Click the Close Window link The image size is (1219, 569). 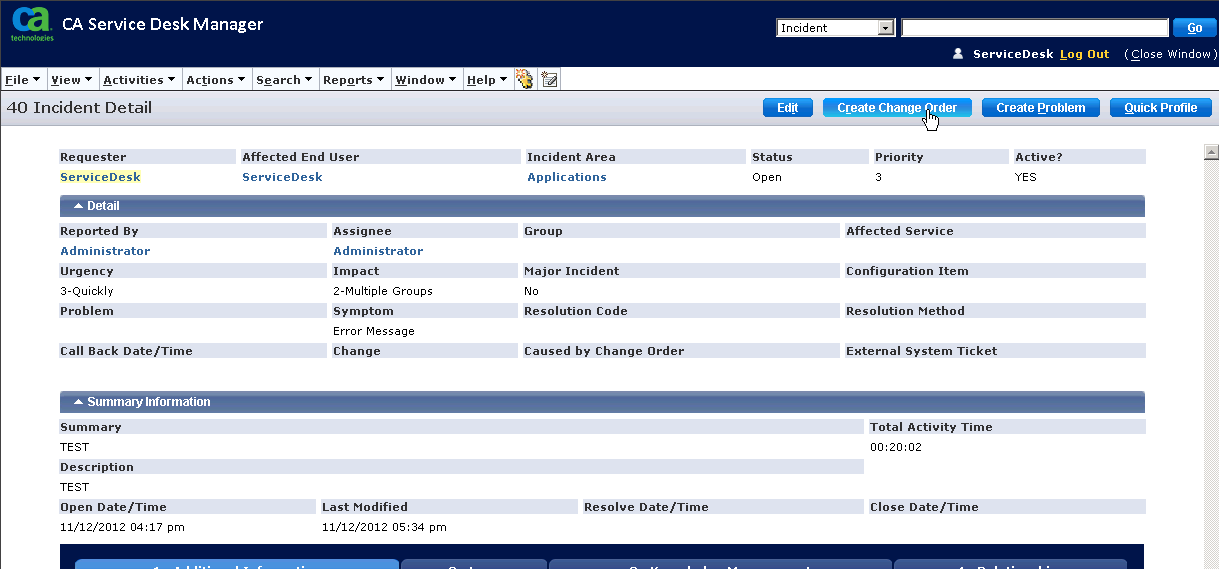pyautogui.click(x=1169, y=54)
